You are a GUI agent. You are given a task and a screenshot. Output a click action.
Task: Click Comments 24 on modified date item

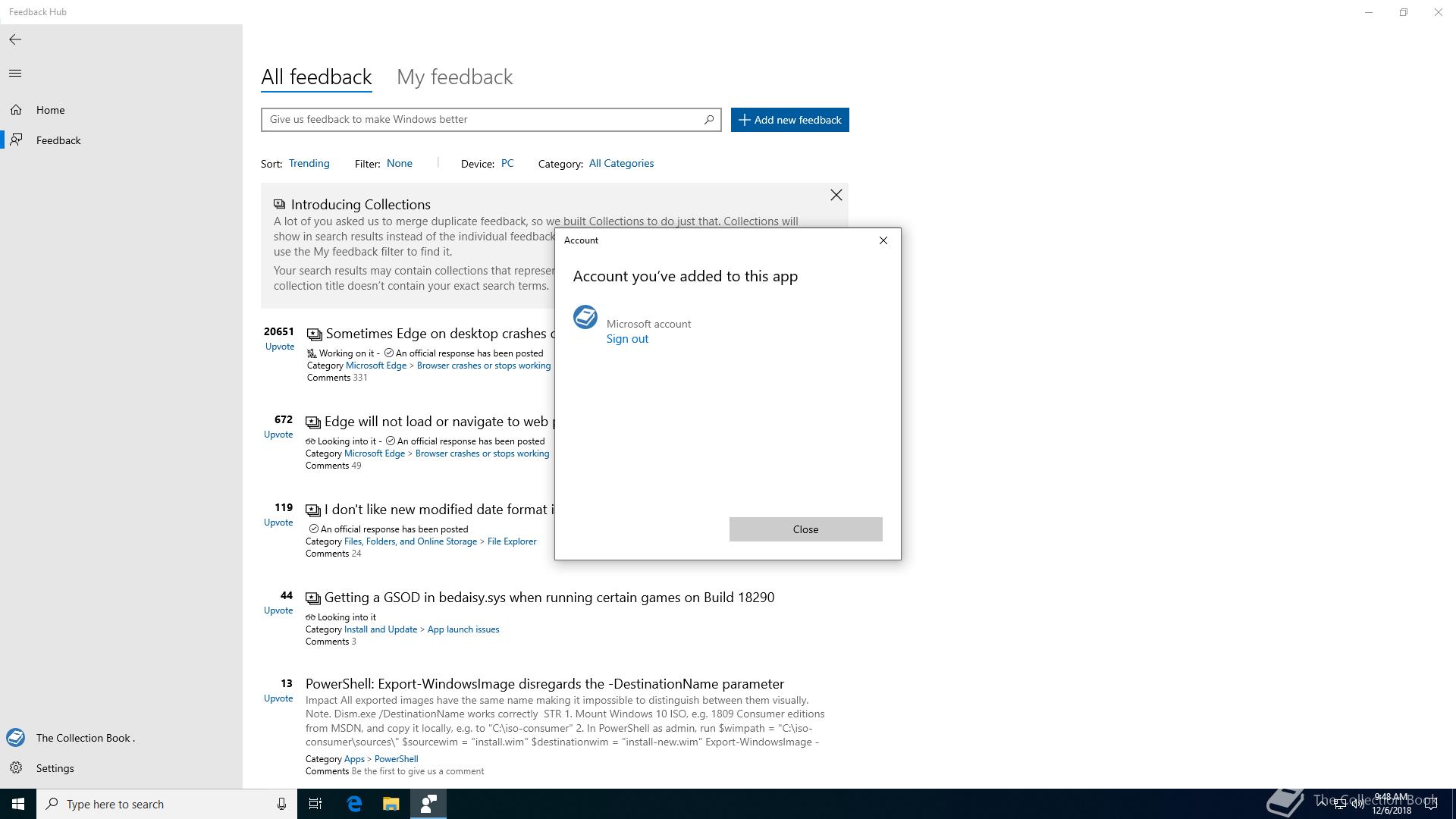pos(333,554)
